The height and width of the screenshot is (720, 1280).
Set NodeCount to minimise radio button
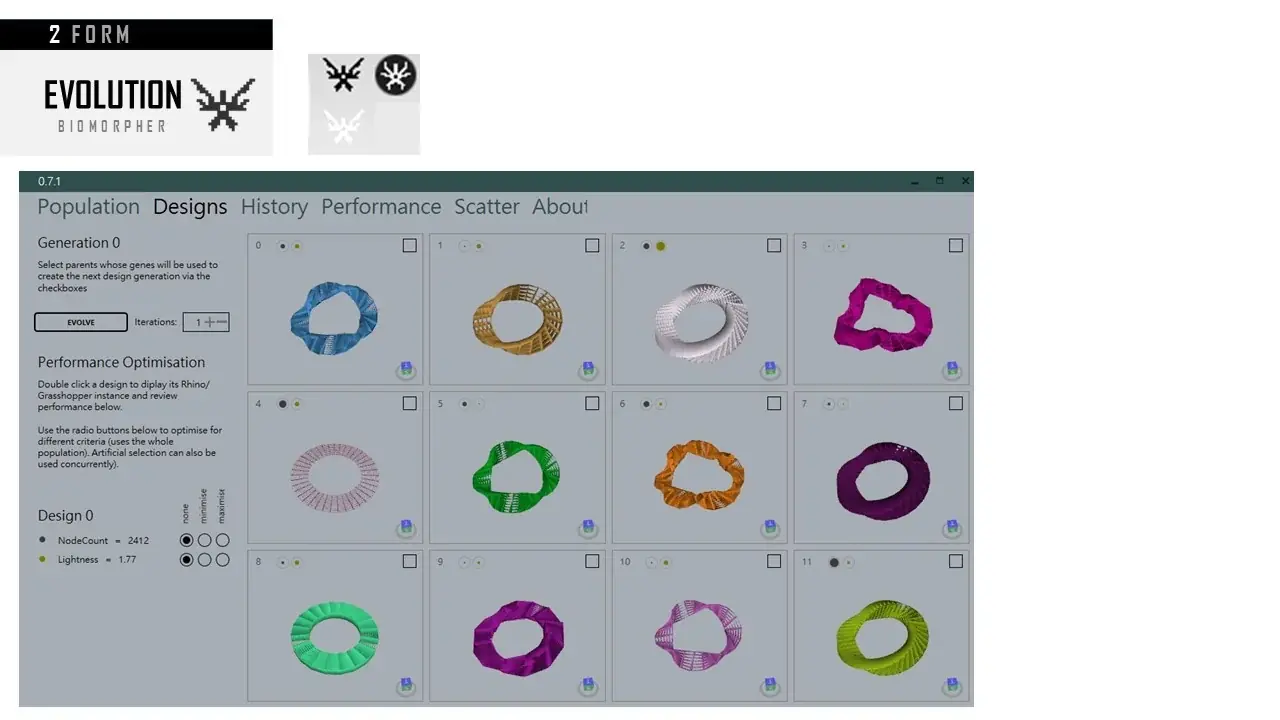tap(204, 540)
